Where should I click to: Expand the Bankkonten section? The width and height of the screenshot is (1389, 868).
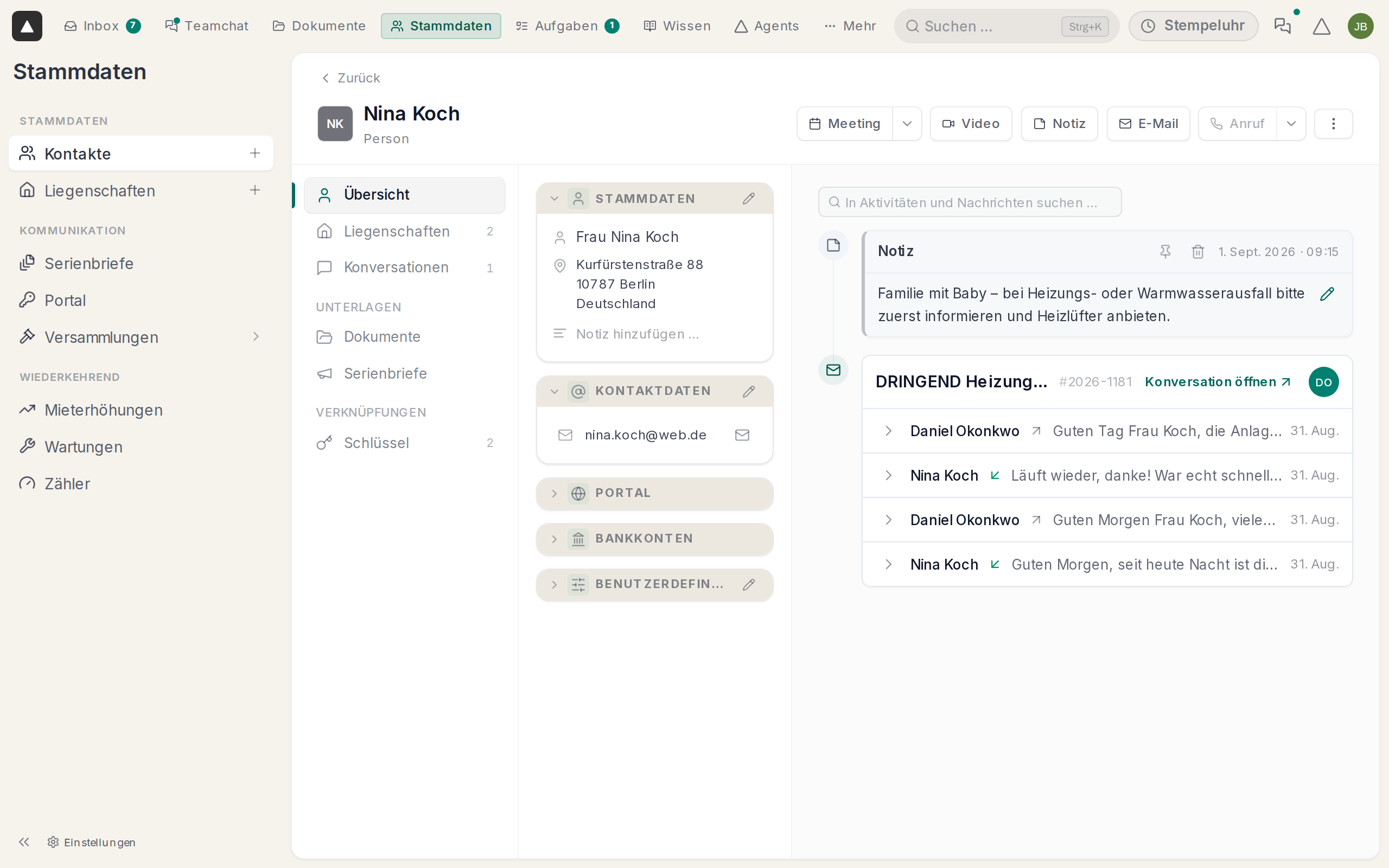coord(654,539)
